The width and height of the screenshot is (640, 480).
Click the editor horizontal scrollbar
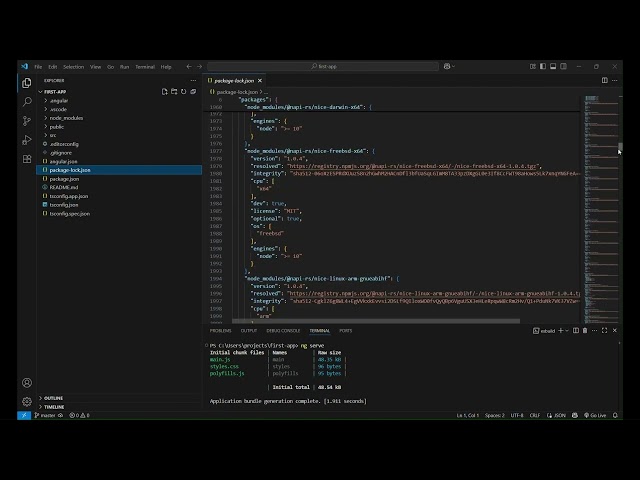pos(376,321)
